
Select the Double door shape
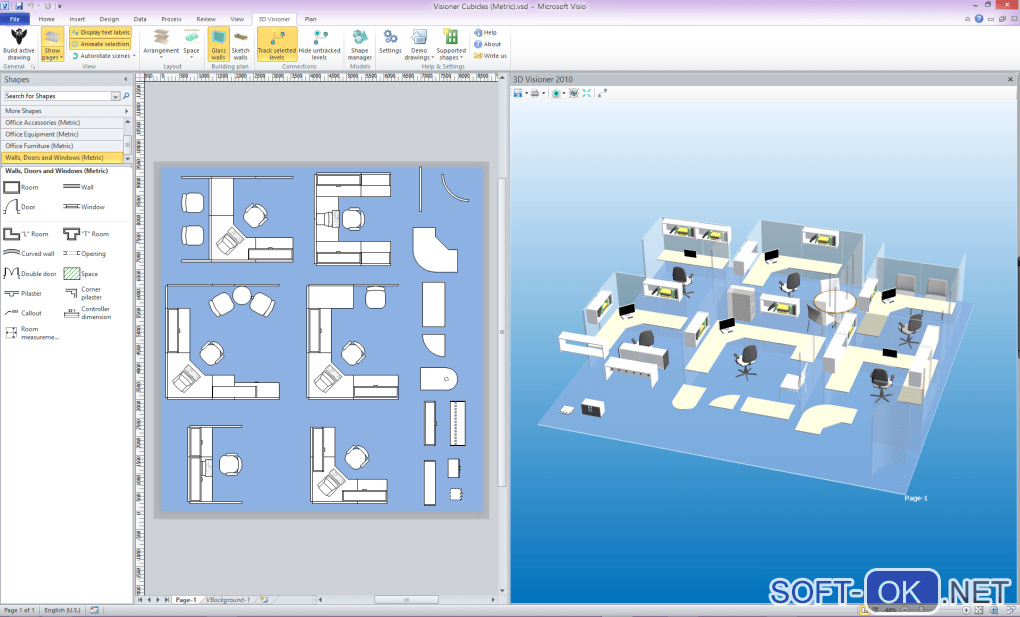30,273
